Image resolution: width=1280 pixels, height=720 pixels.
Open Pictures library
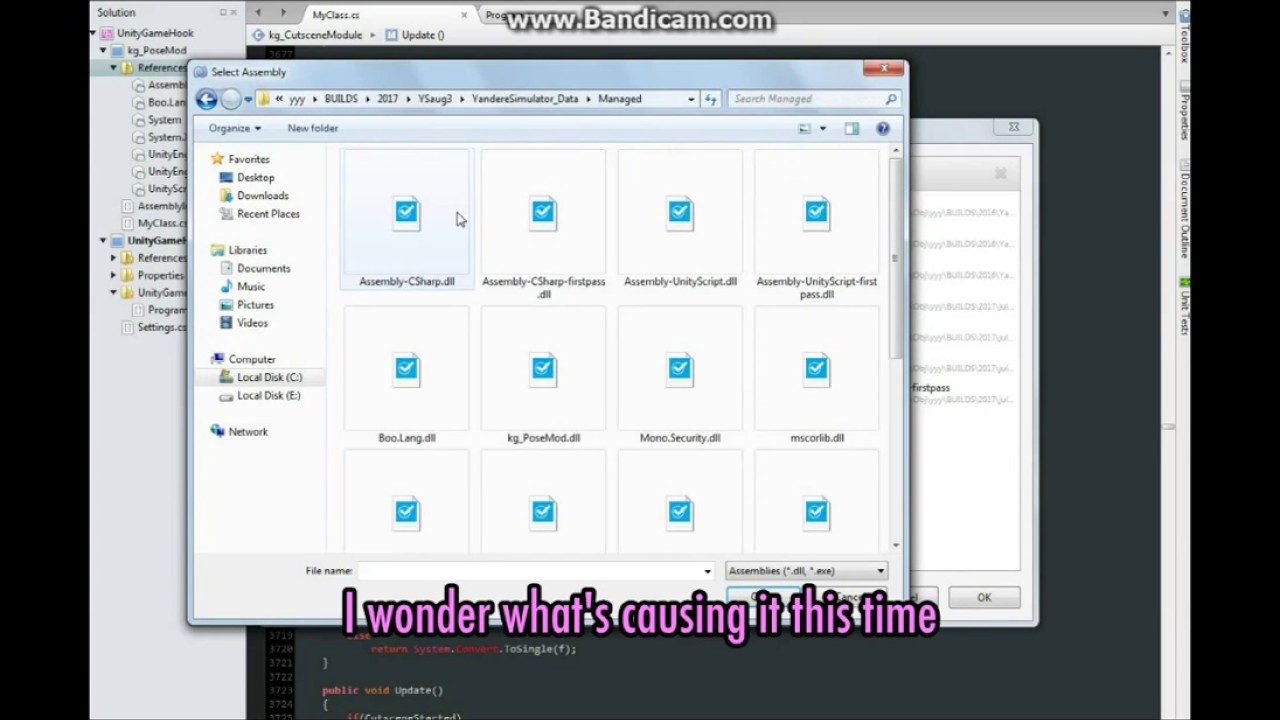[x=255, y=304]
